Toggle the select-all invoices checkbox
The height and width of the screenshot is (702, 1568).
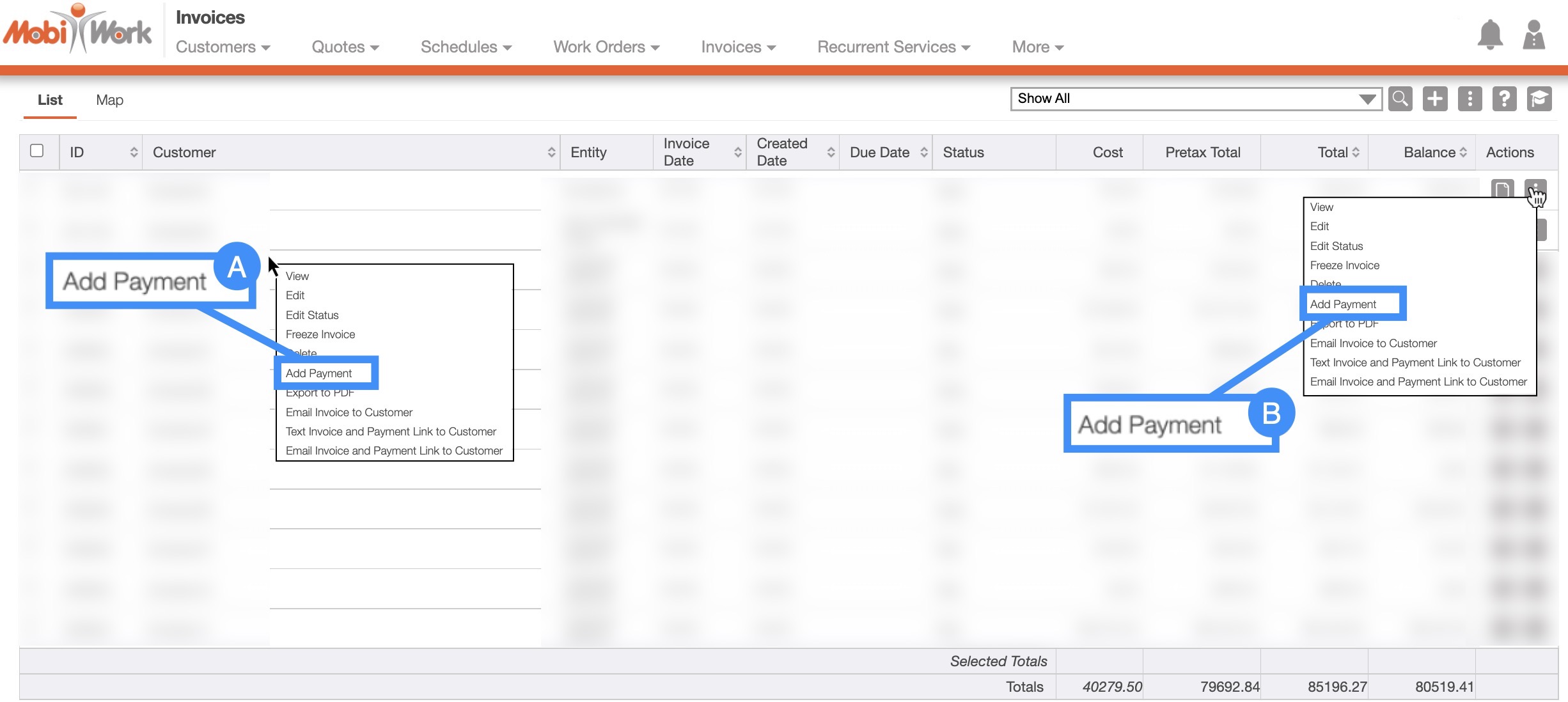tap(37, 151)
